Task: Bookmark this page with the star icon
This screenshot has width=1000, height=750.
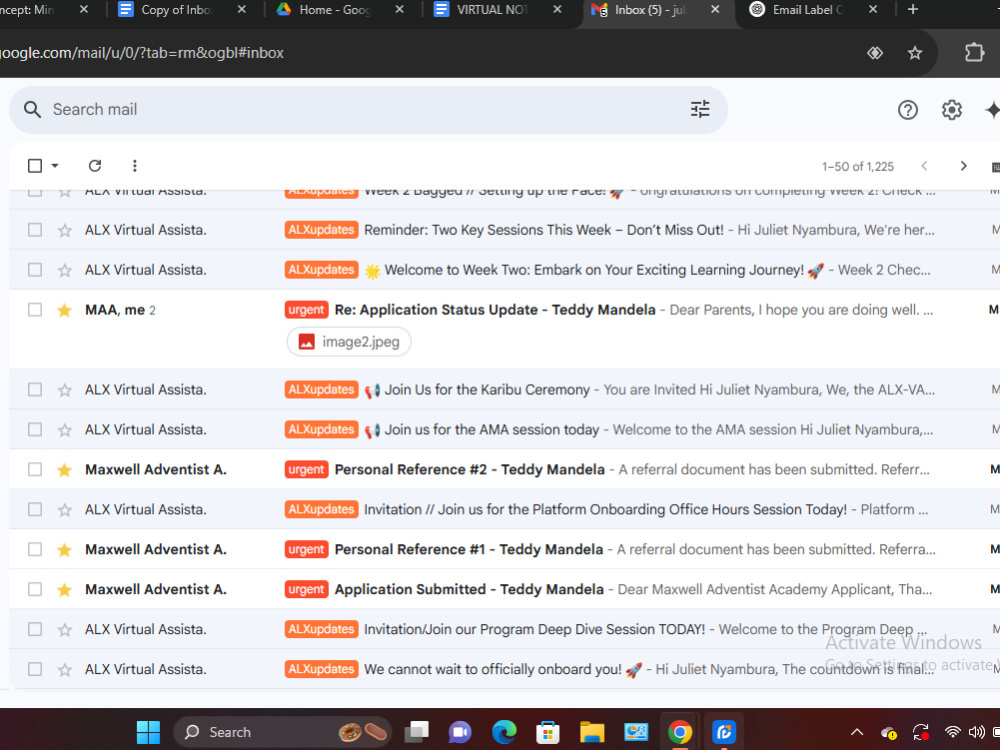Action: (x=915, y=53)
